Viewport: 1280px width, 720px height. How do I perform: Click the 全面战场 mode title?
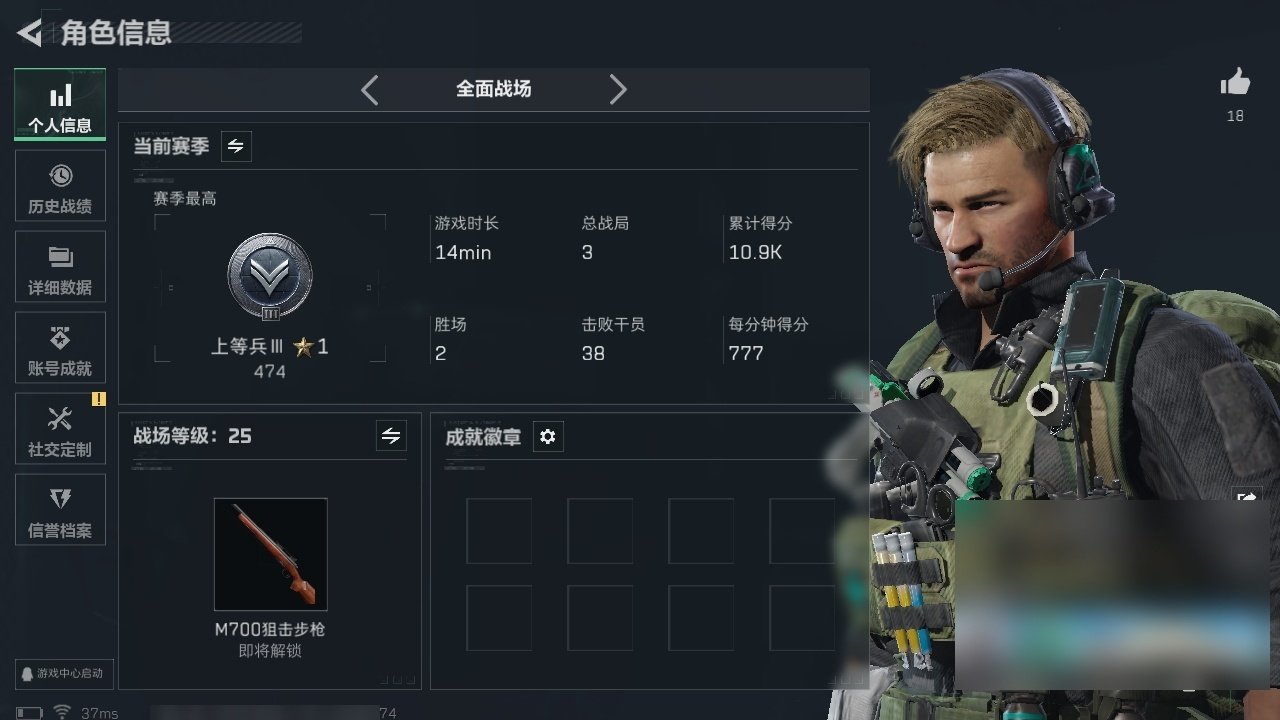point(493,89)
